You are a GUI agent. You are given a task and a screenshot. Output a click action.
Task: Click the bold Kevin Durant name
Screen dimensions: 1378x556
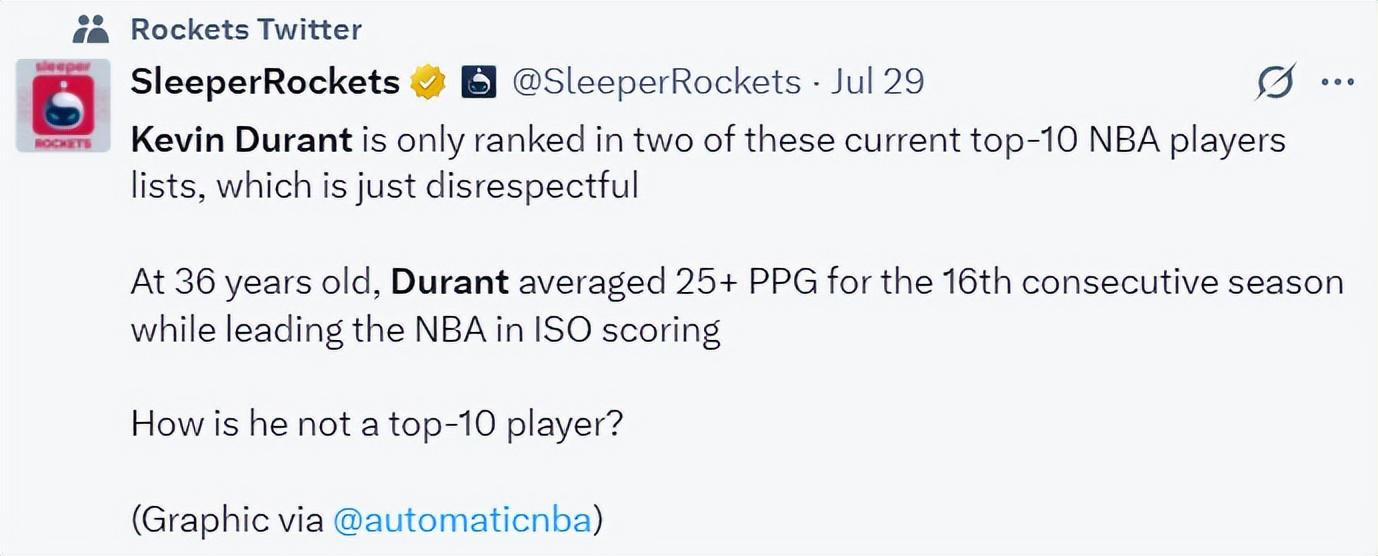241,140
